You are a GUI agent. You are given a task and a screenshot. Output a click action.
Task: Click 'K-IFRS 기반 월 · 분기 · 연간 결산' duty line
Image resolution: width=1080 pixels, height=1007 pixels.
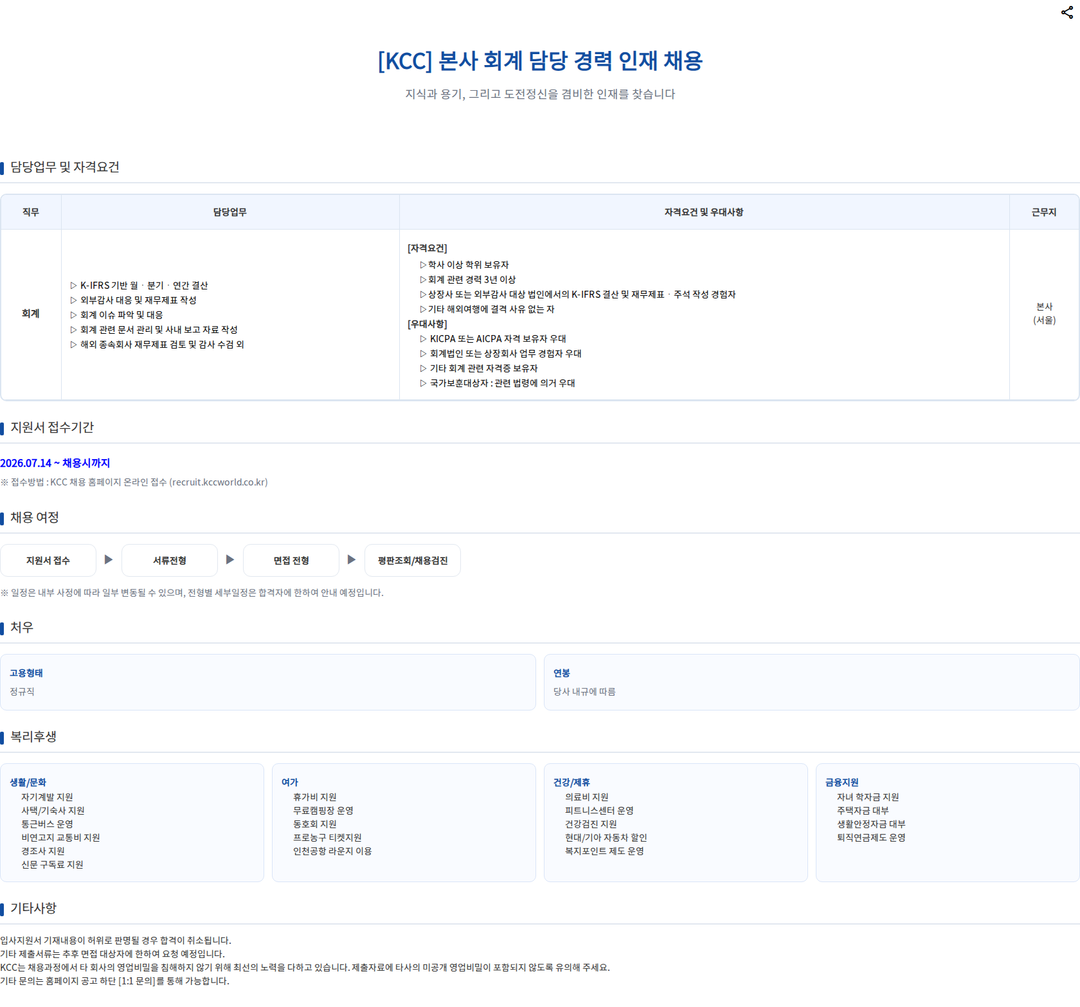pyautogui.click(x=138, y=285)
